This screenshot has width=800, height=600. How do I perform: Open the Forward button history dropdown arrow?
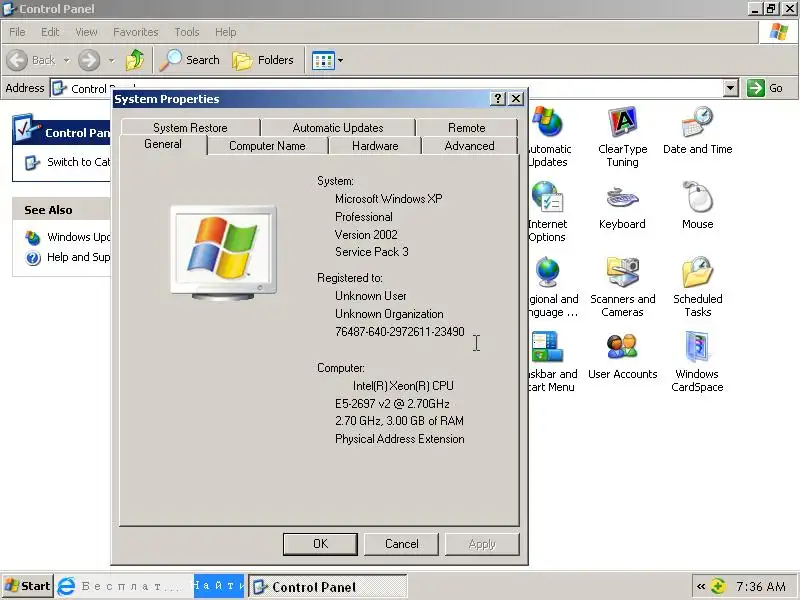coord(112,60)
